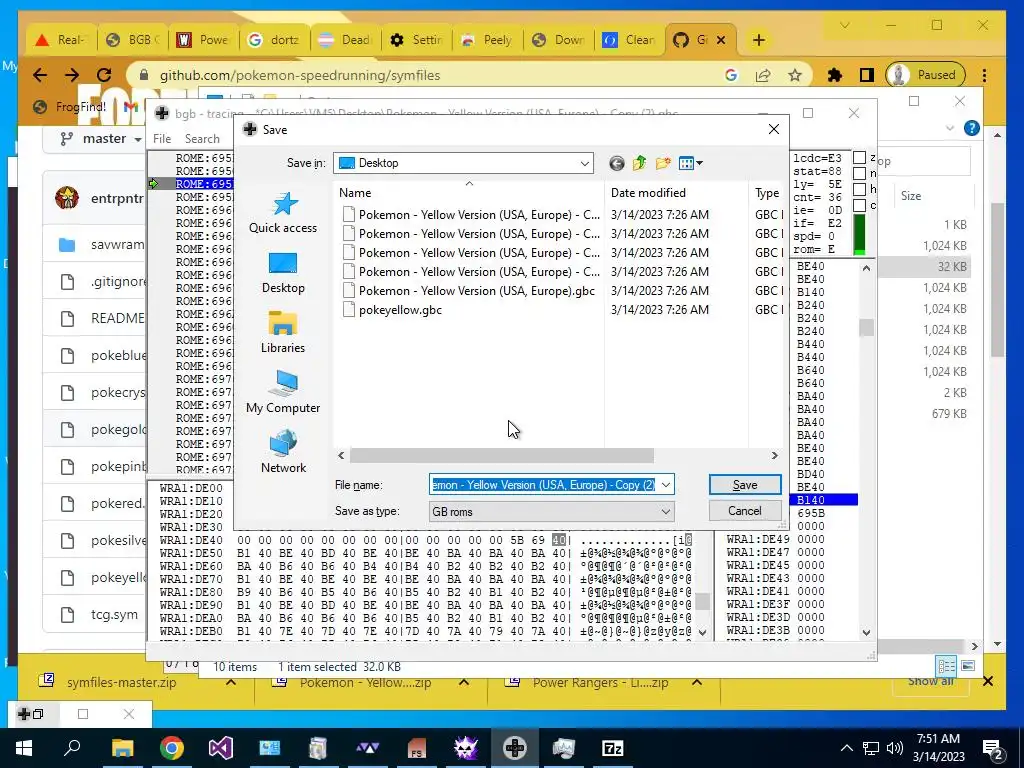Select highlighted B140 stack entry in bgb
The image size is (1024, 768).
coord(824,500)
